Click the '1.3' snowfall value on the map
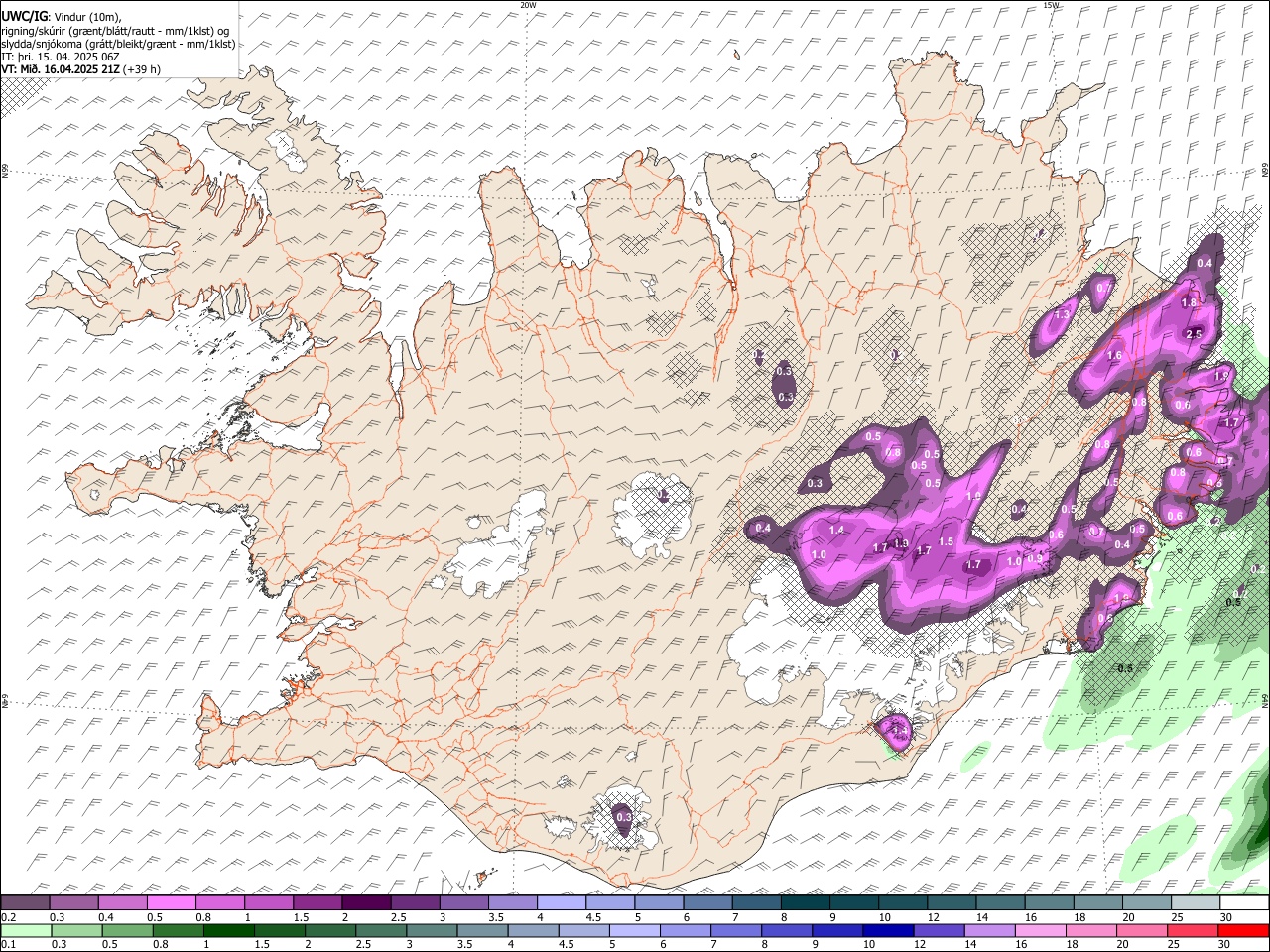The width and height of the screenshot is (1270, 952). 1062,314
